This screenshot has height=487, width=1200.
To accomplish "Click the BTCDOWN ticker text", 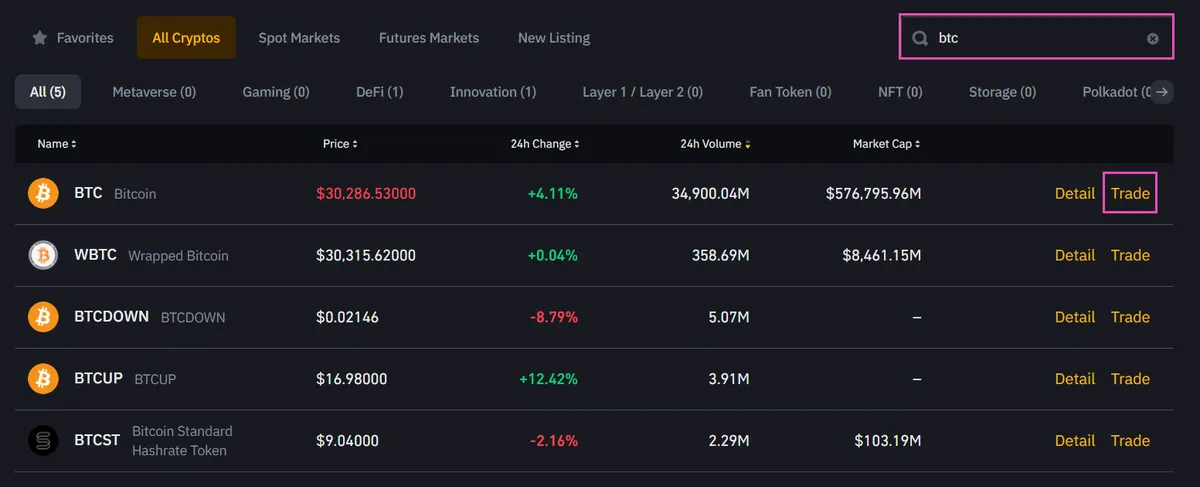I will [x=111, y=317].
